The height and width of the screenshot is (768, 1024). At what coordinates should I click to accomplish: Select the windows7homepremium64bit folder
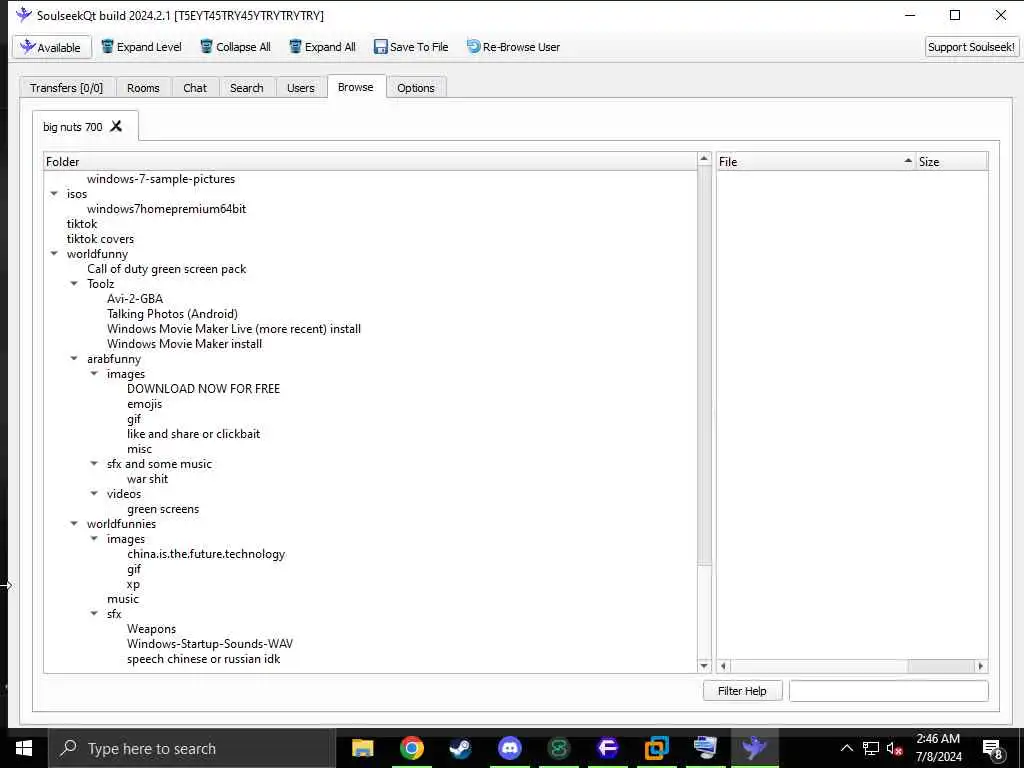pos(167,209)
